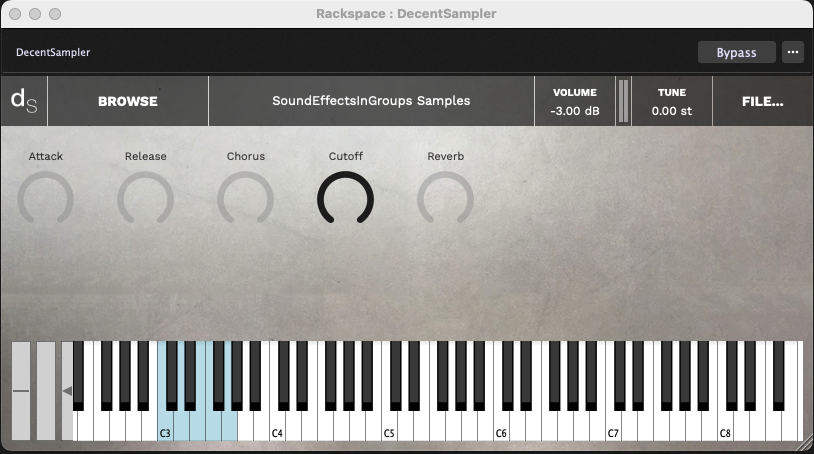Click the Cutoff knob
The height and width of the screenshot is (454, 814).
(x=345, y=199)
